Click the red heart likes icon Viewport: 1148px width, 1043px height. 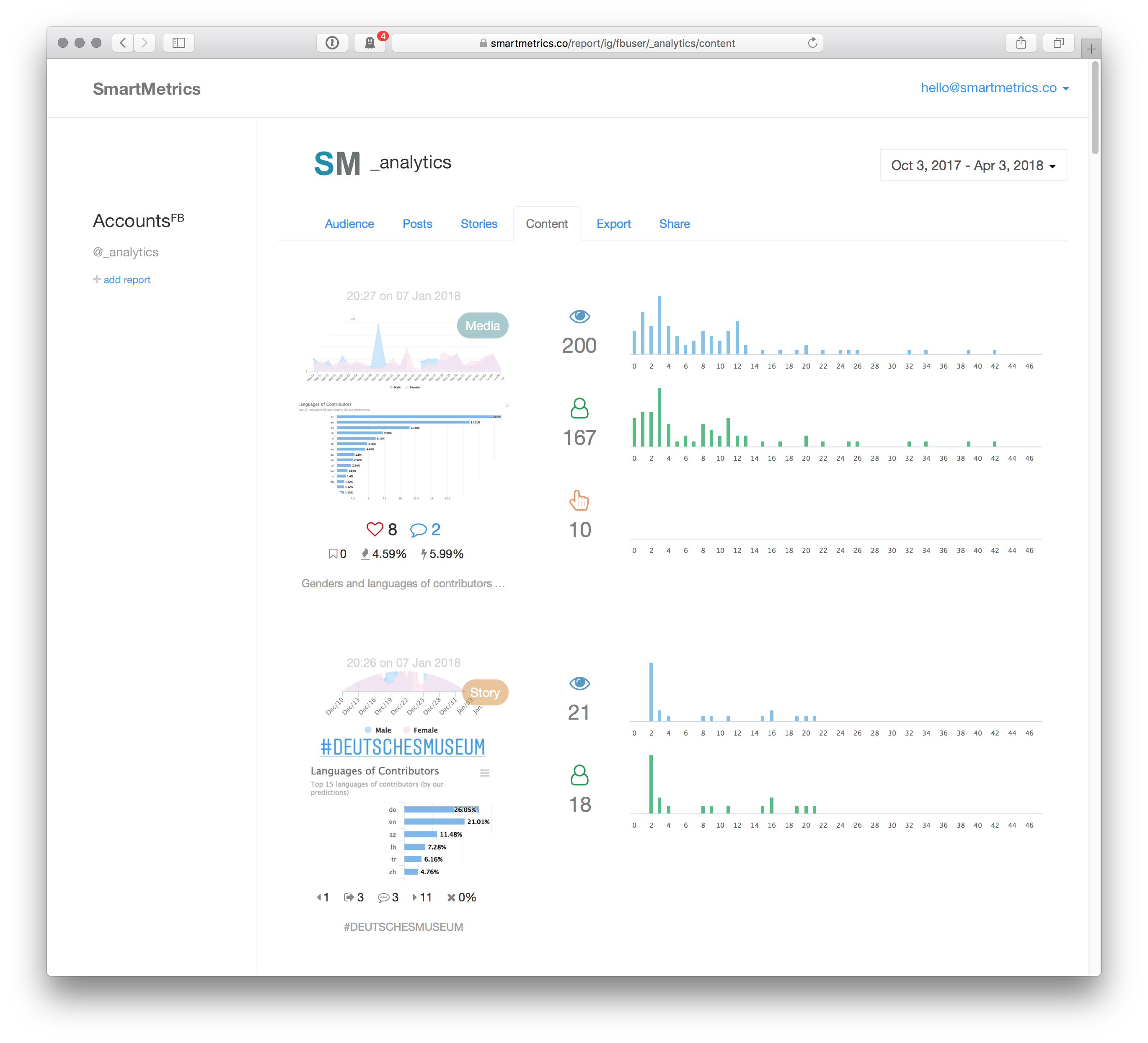click(375, 529)
